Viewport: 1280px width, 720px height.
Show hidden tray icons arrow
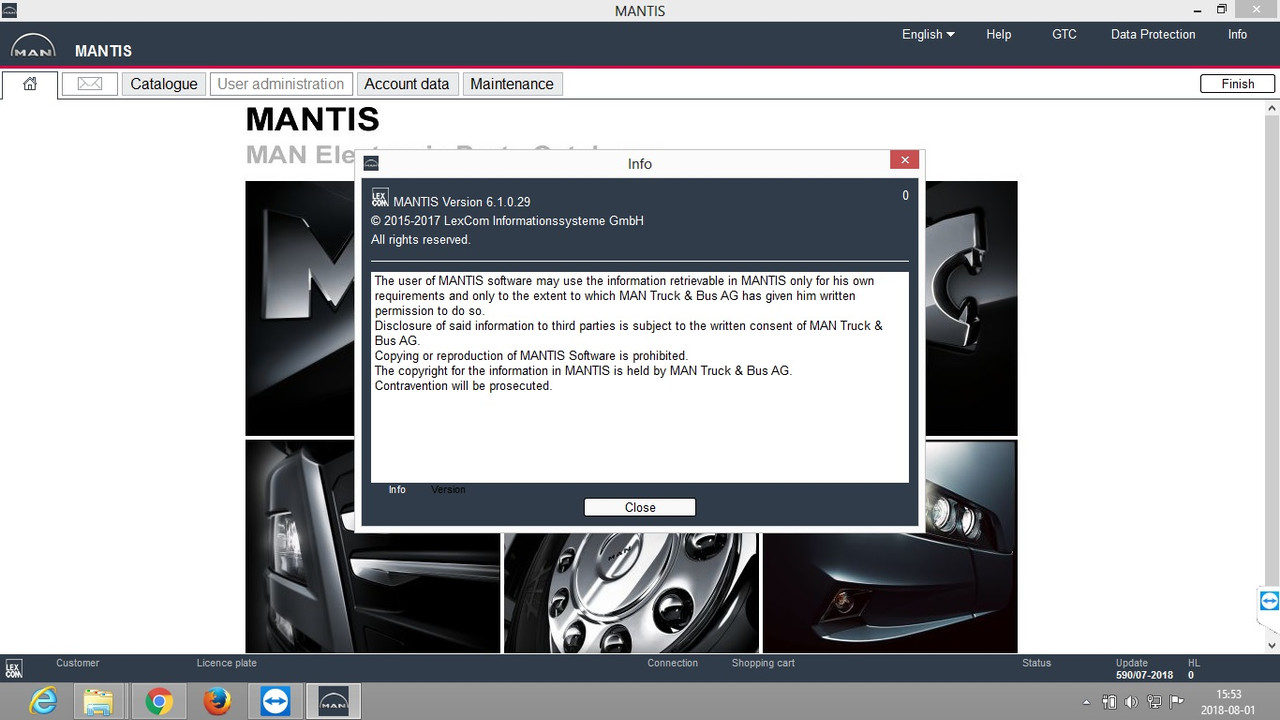pyautogui.click(x=1087, y=702)
